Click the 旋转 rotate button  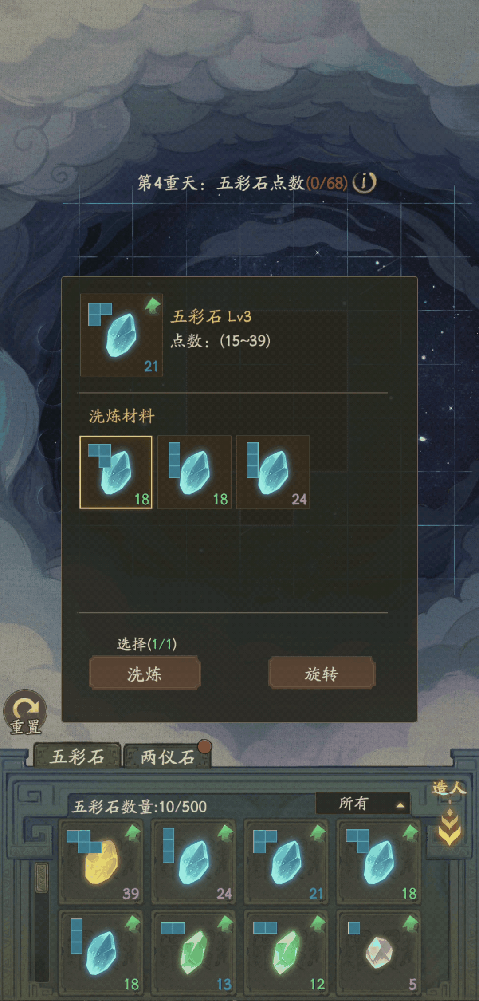coord(322,675)
